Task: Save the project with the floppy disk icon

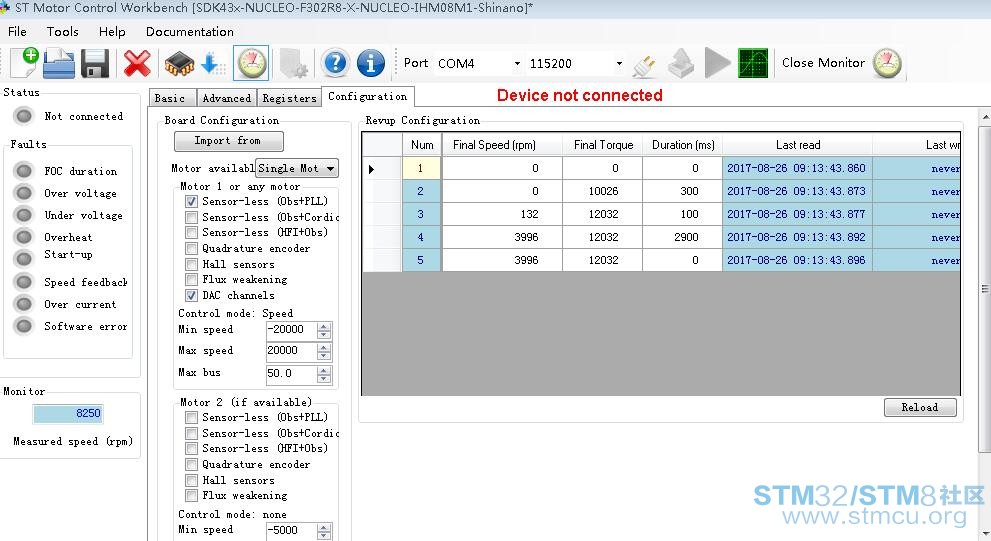Action: tap(95, 64)
